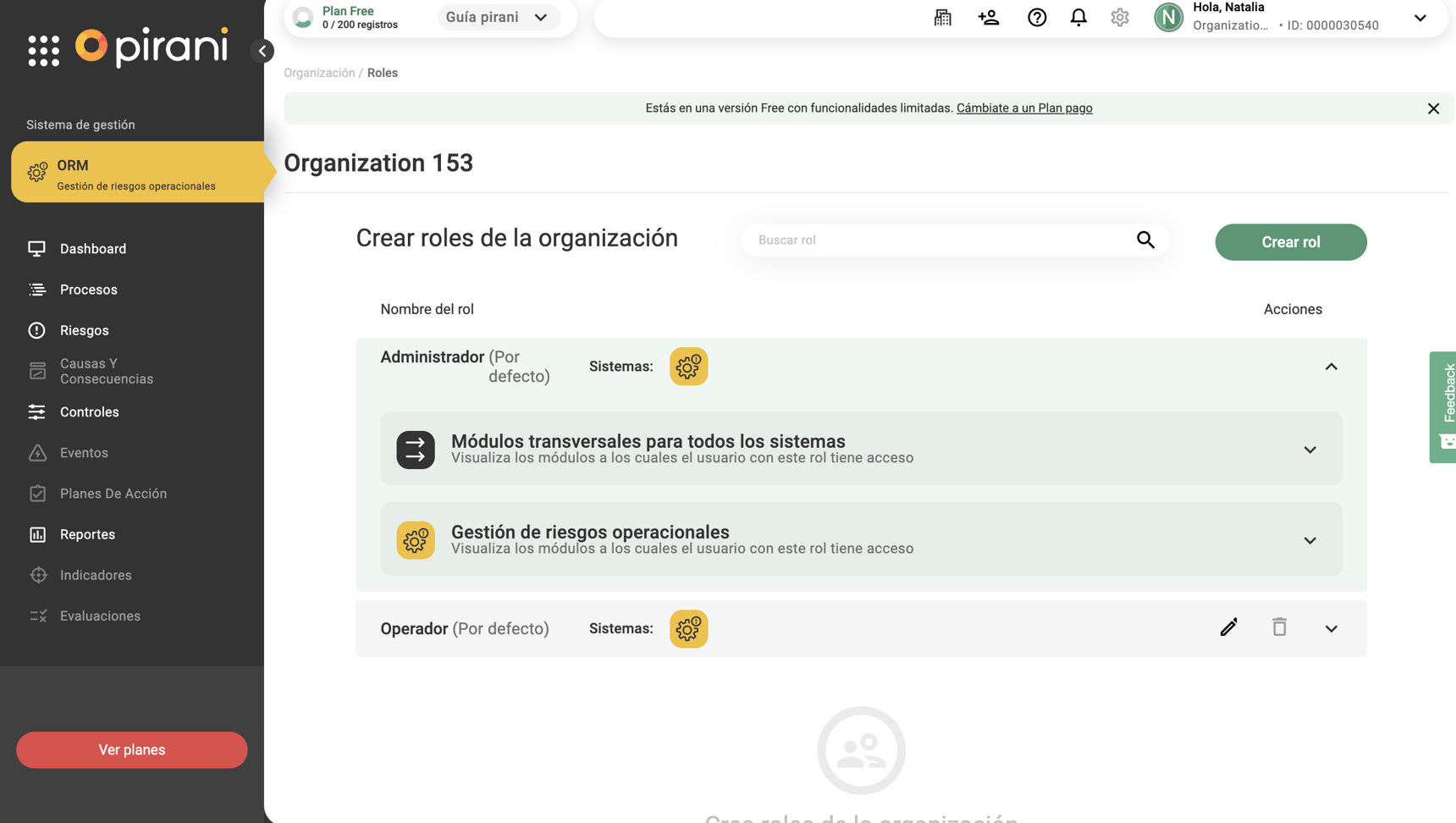
Task: Click the apps grid icon beside the Pirani logo
Action: point(43,51)
